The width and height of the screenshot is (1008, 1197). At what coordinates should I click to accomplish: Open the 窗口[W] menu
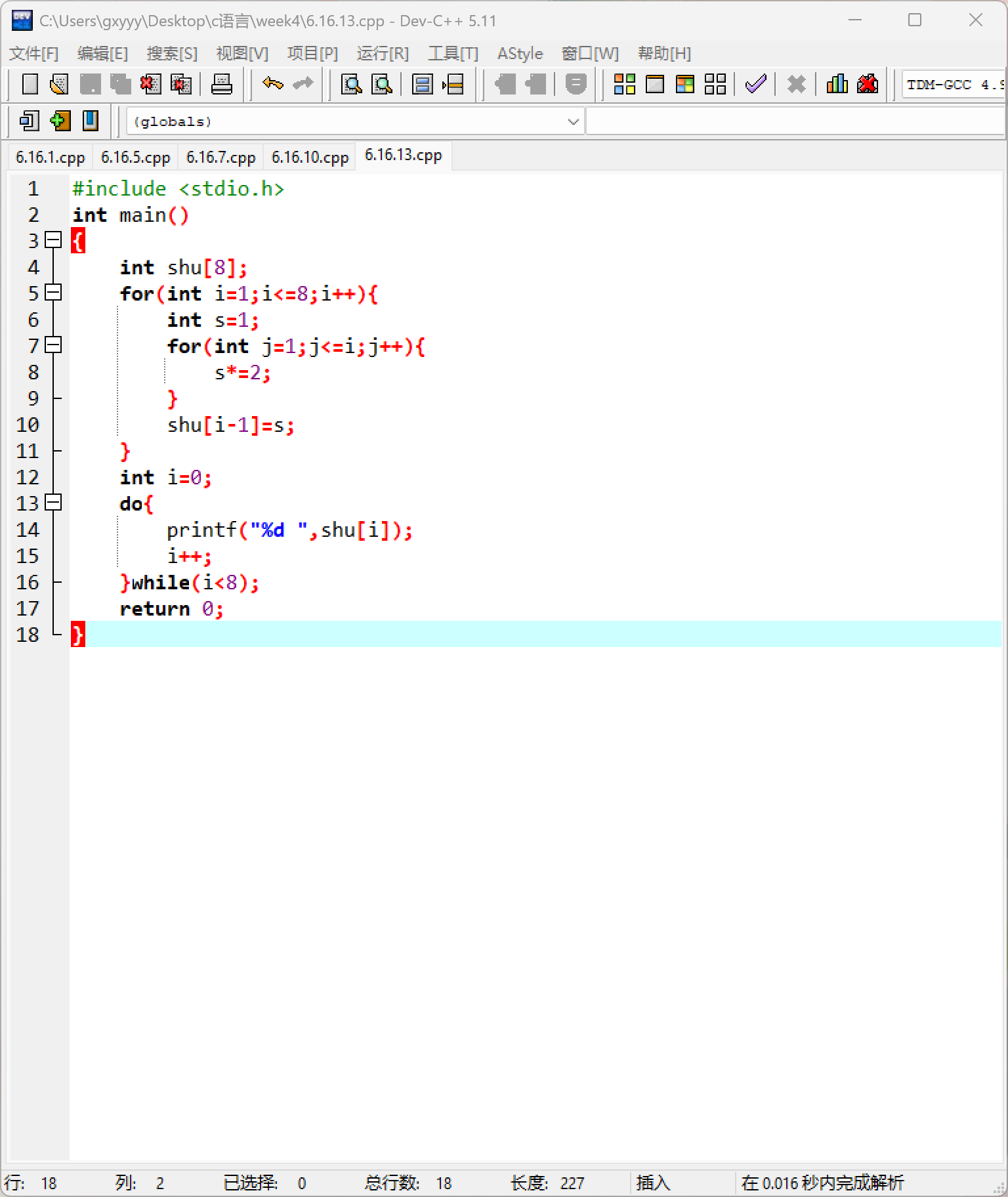(x=590, y=53)
